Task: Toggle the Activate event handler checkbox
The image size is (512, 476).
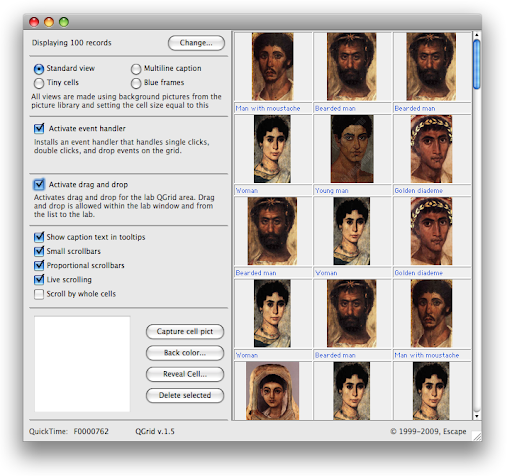Action: click(39, 128)
